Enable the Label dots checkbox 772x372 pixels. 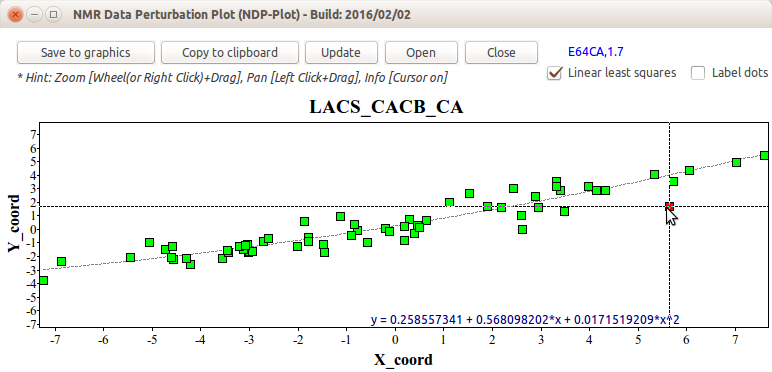(x=698, y=73)
